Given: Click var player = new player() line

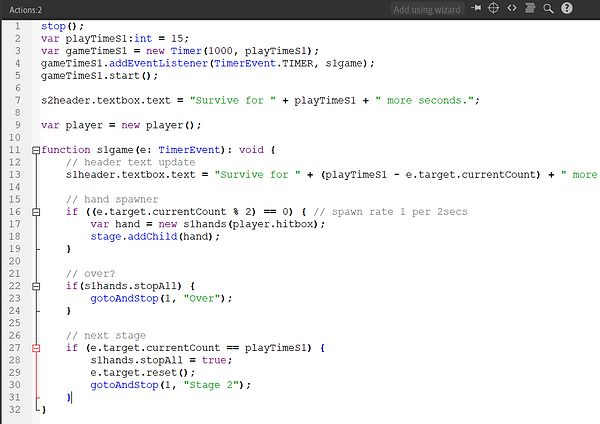Looking at the screenshot, I should pos(121,125).
